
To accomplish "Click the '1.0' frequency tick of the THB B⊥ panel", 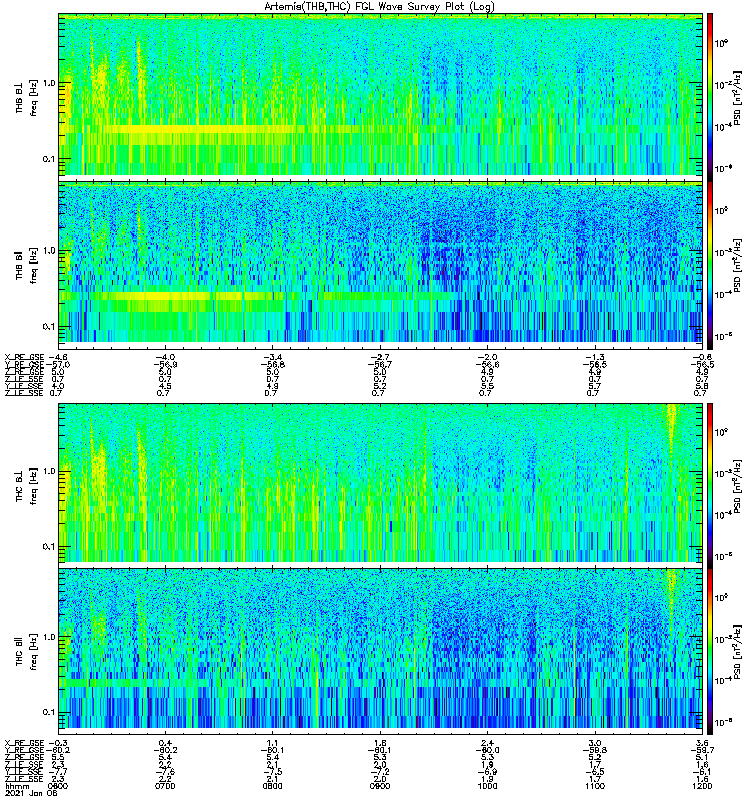I will tap(48, 83).
